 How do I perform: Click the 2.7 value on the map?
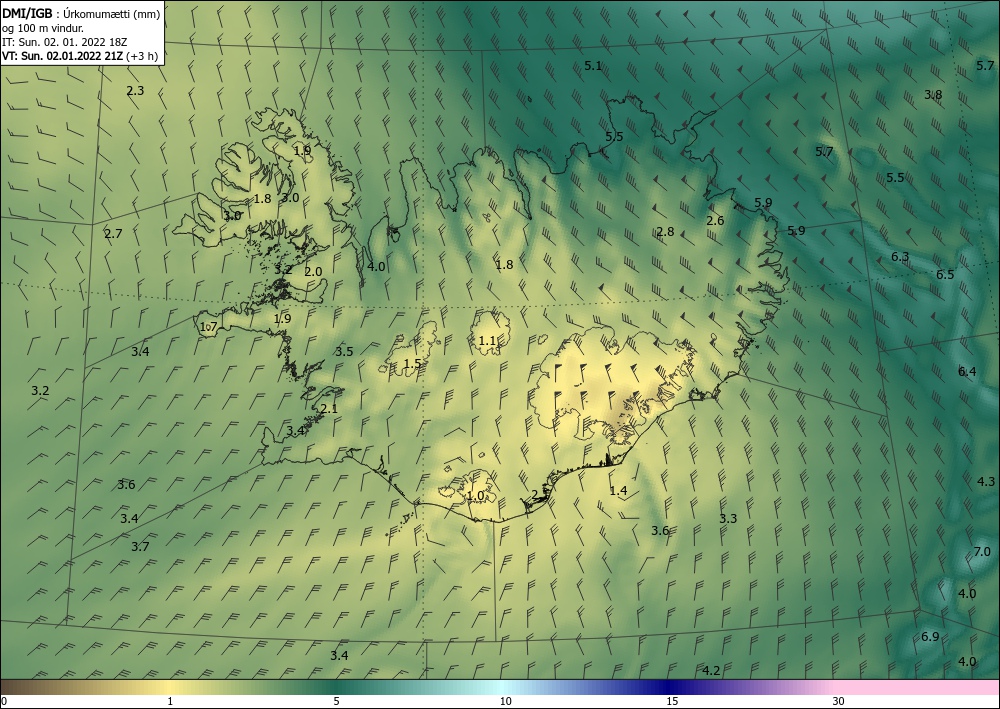113,234
